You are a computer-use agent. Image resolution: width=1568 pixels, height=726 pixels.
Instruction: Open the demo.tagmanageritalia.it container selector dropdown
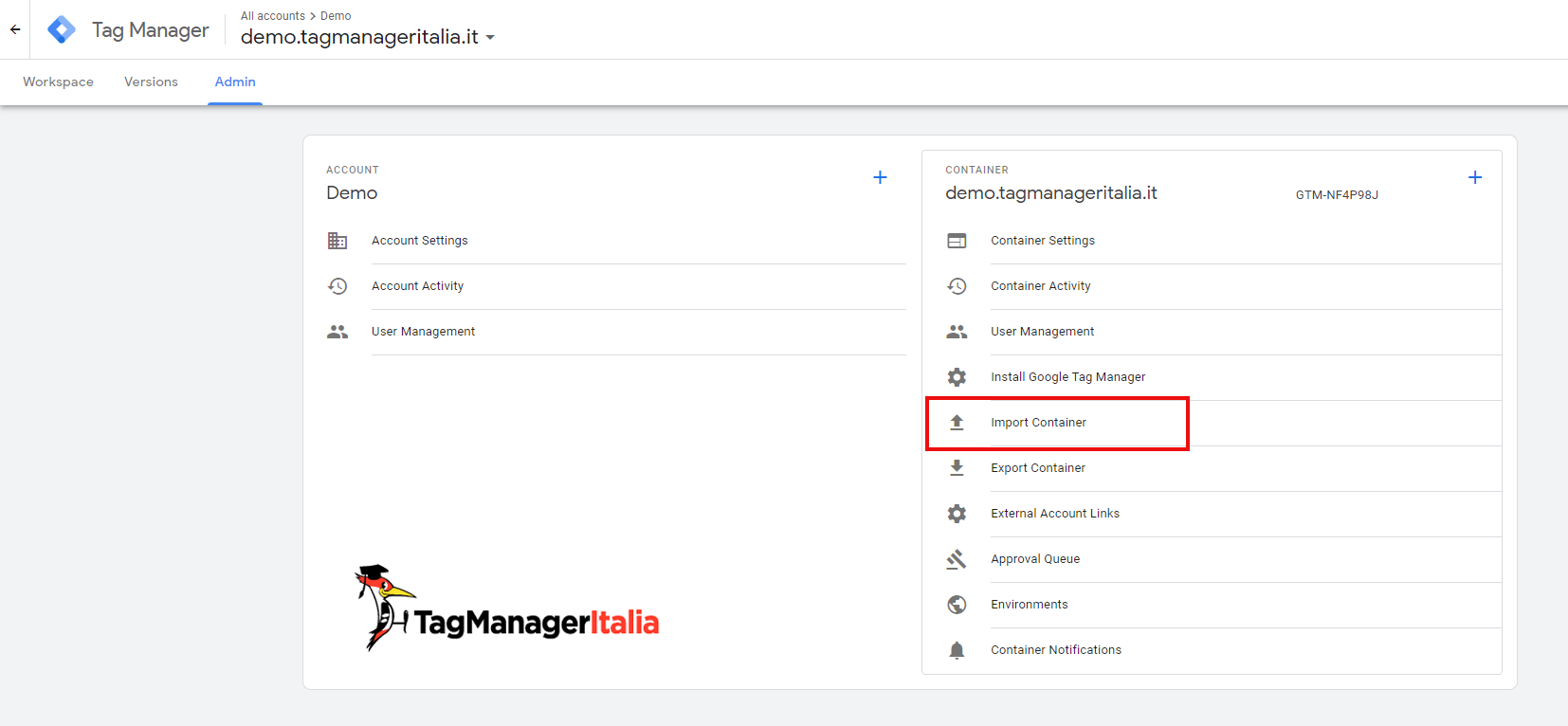[x=367, y=37]
